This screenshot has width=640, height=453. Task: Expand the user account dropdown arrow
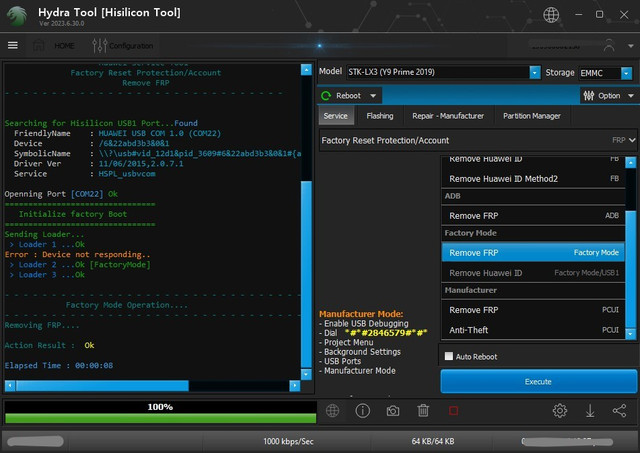(x=630, y=46)
